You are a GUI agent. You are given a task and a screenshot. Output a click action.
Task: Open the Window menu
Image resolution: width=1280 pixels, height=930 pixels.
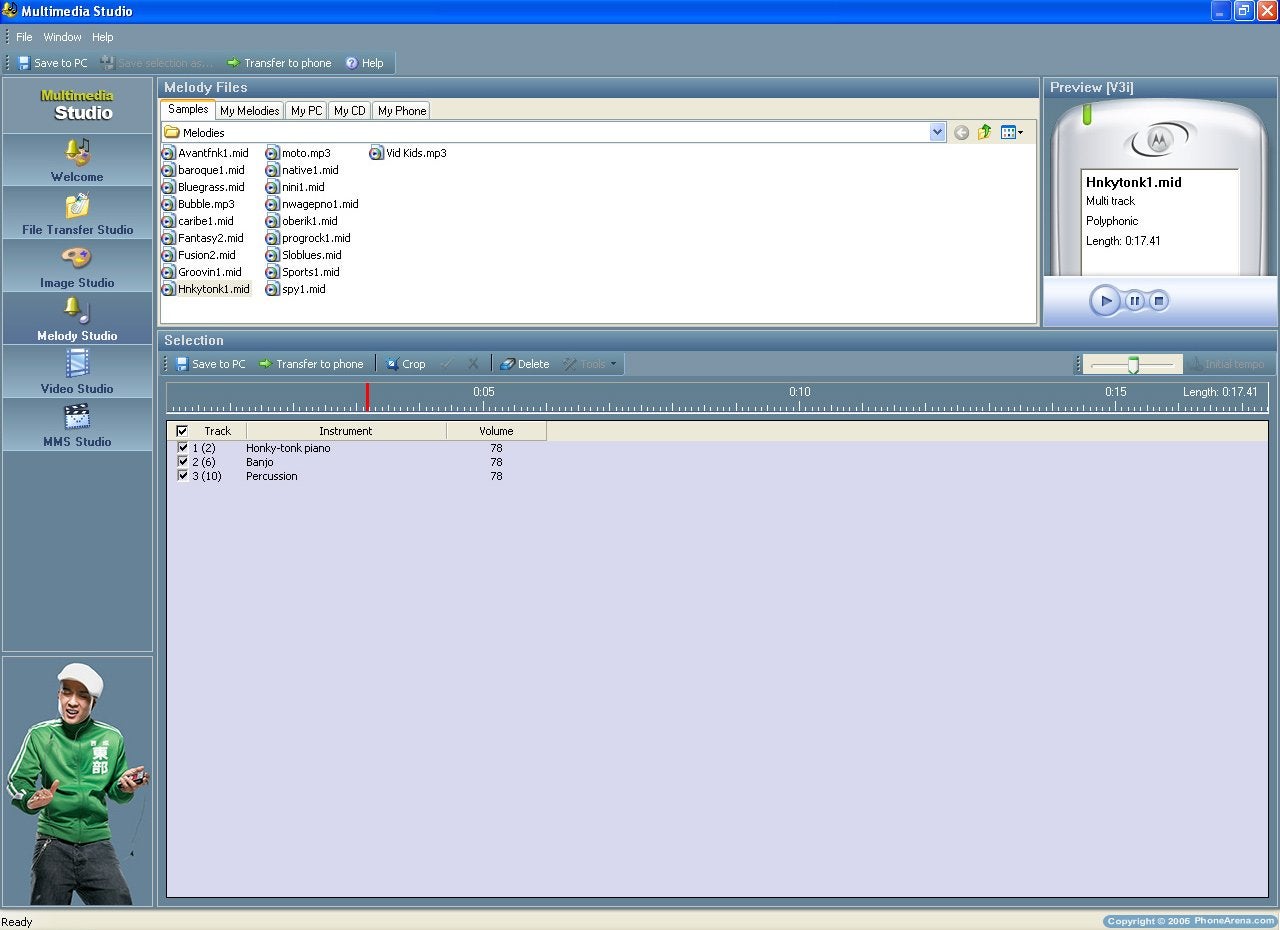click(62, 37)
